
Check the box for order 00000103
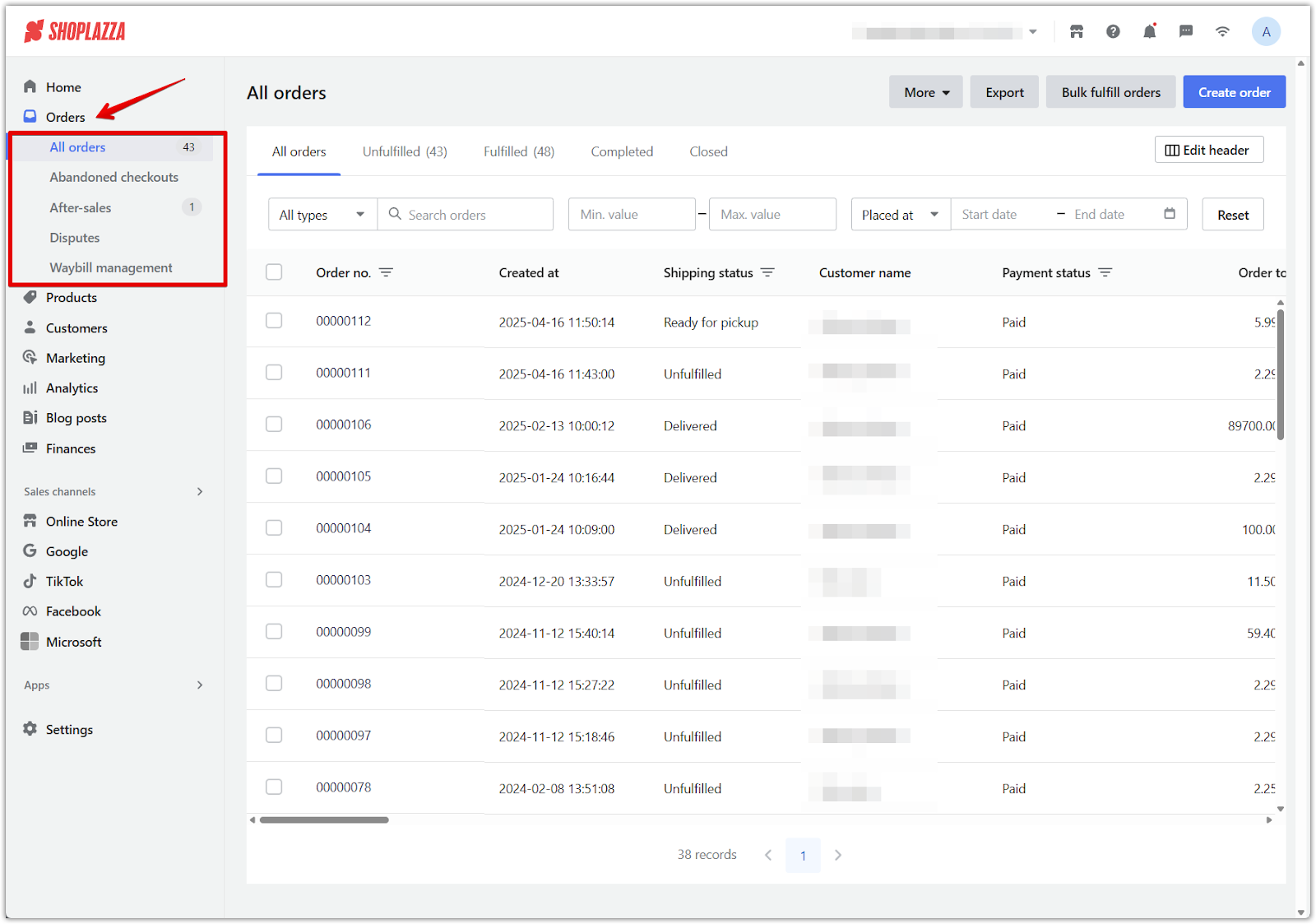tap(274, 580)
